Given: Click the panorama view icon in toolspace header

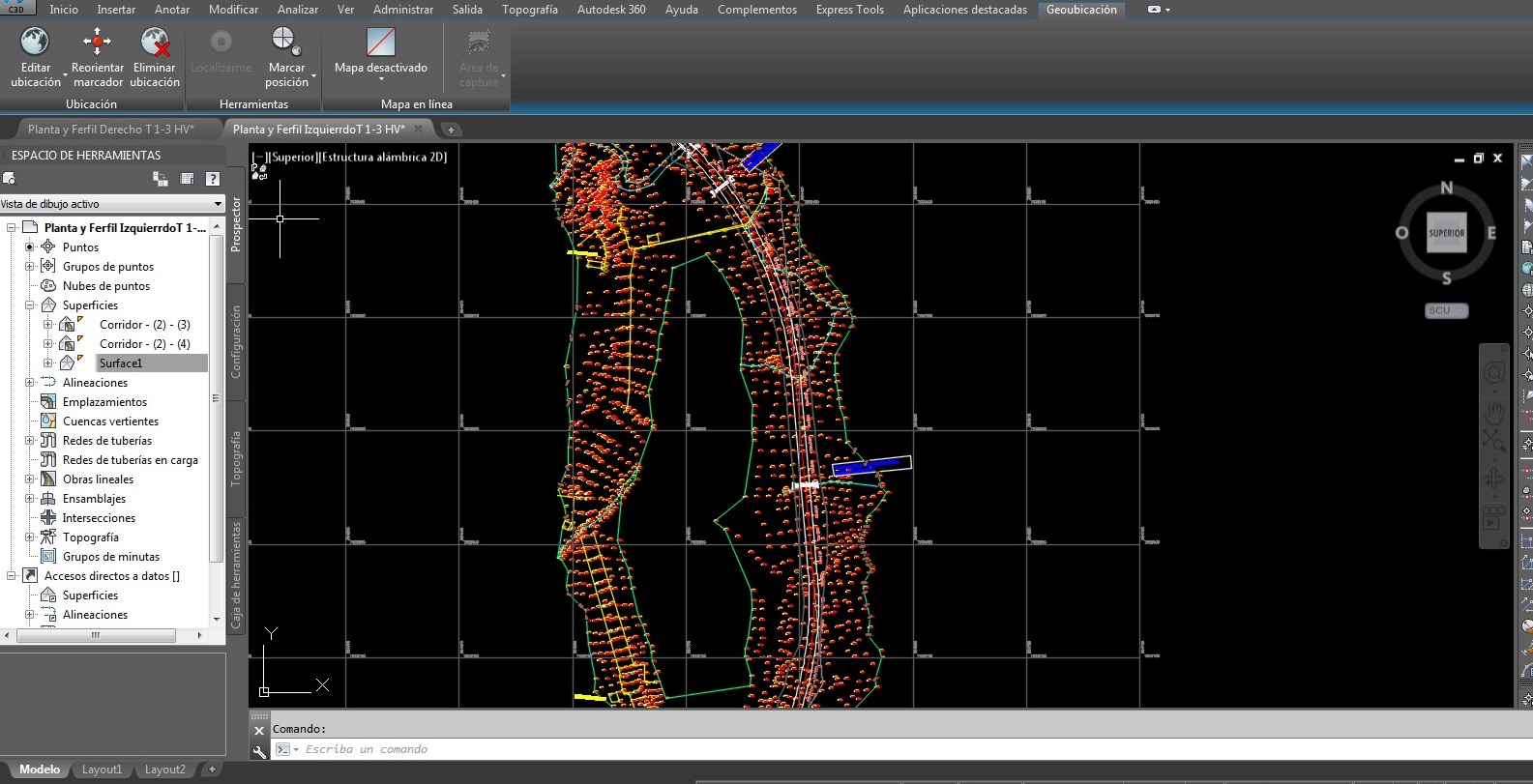Looking at the screenshot, I should click(187, 179).
